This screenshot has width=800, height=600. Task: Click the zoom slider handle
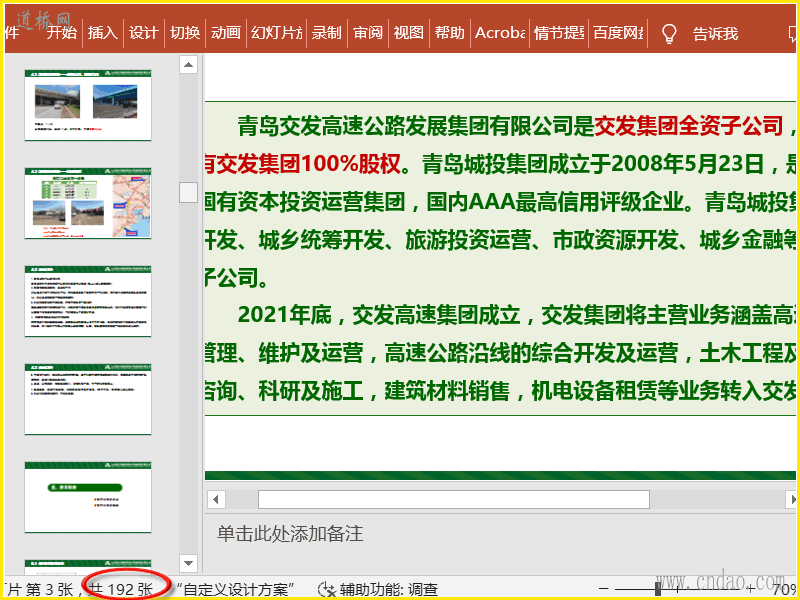(x=658, y=589)
